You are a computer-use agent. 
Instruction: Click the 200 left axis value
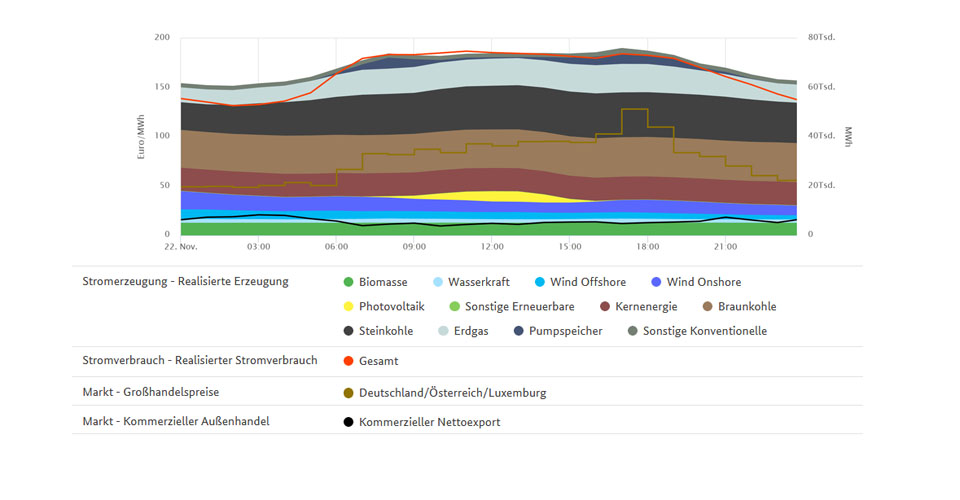pyautogui.click(x=162, y=37)
